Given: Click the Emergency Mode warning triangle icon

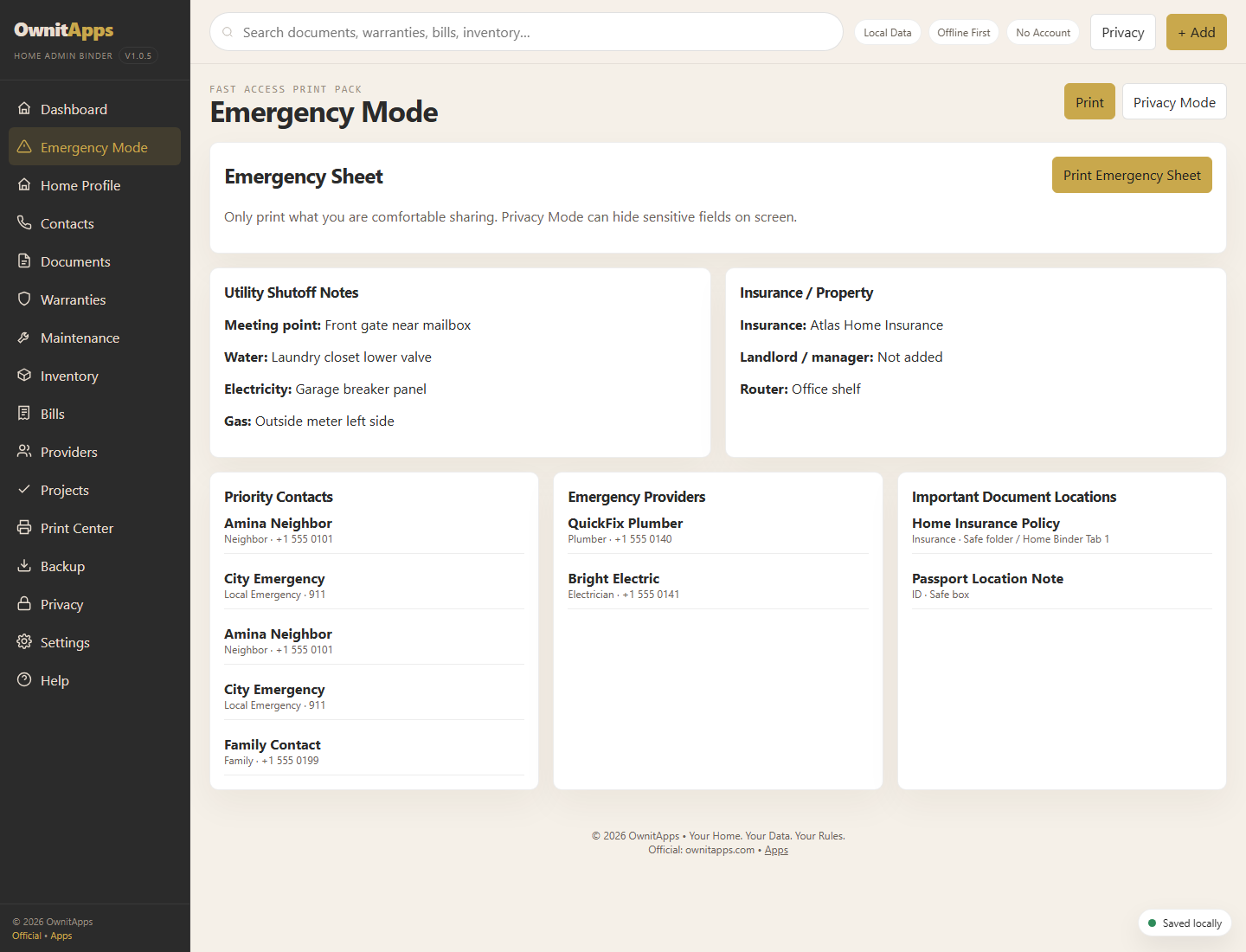Looking at the screenshot, I should [x=24, y=147].
